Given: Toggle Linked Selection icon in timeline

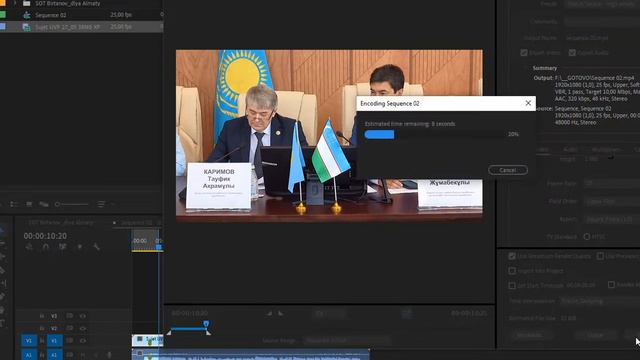Looking at the screenshot, I should point(62,247).
